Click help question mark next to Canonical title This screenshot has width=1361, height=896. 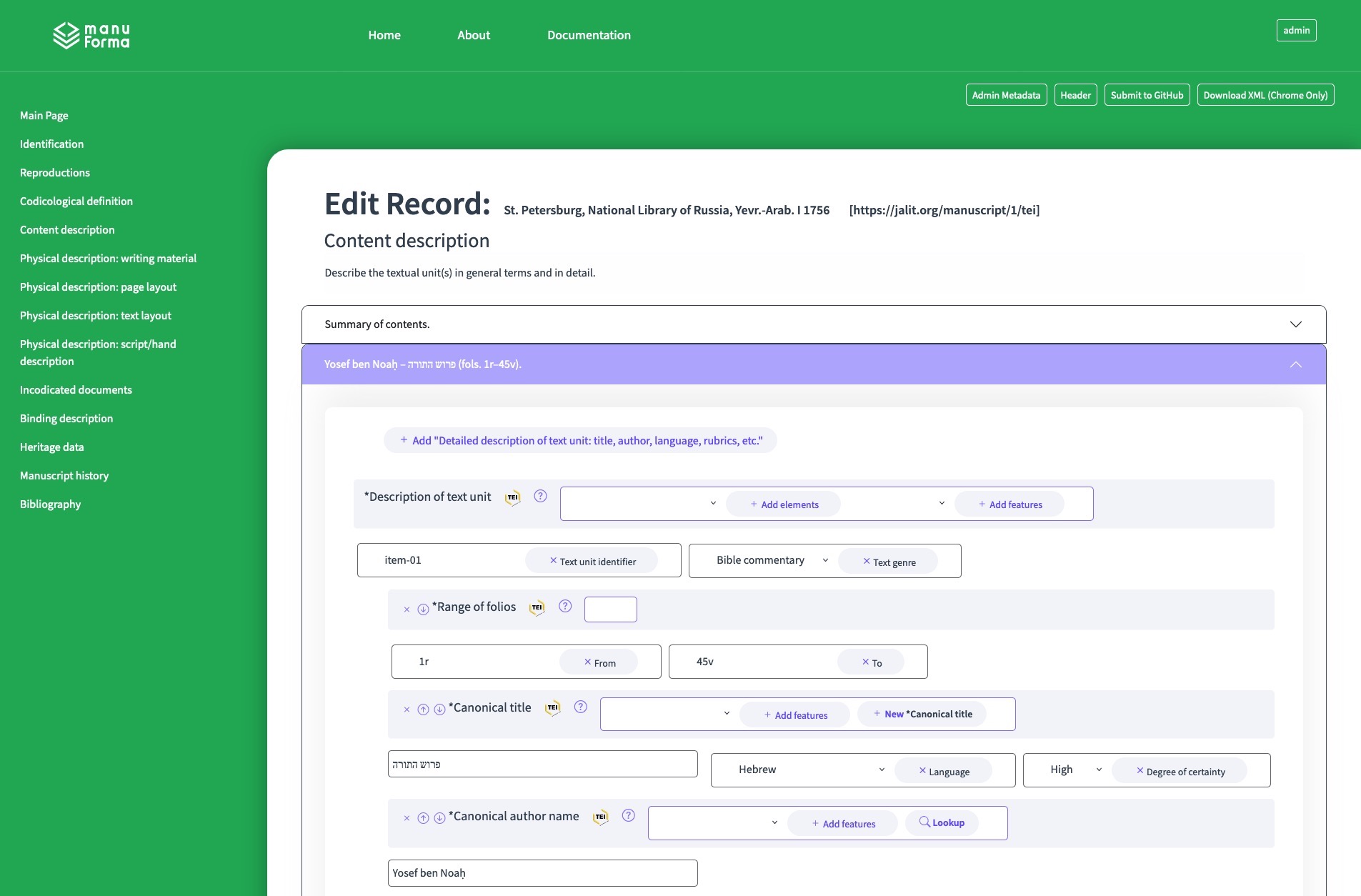click(581, 707)
